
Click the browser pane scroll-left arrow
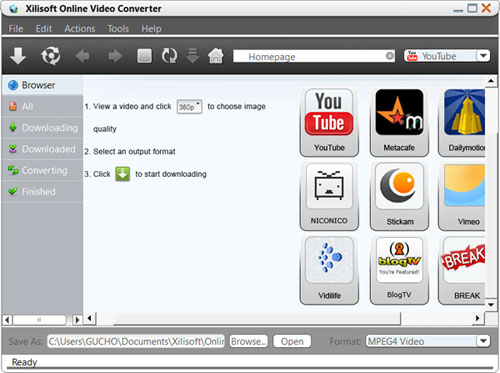click(89, 318)
